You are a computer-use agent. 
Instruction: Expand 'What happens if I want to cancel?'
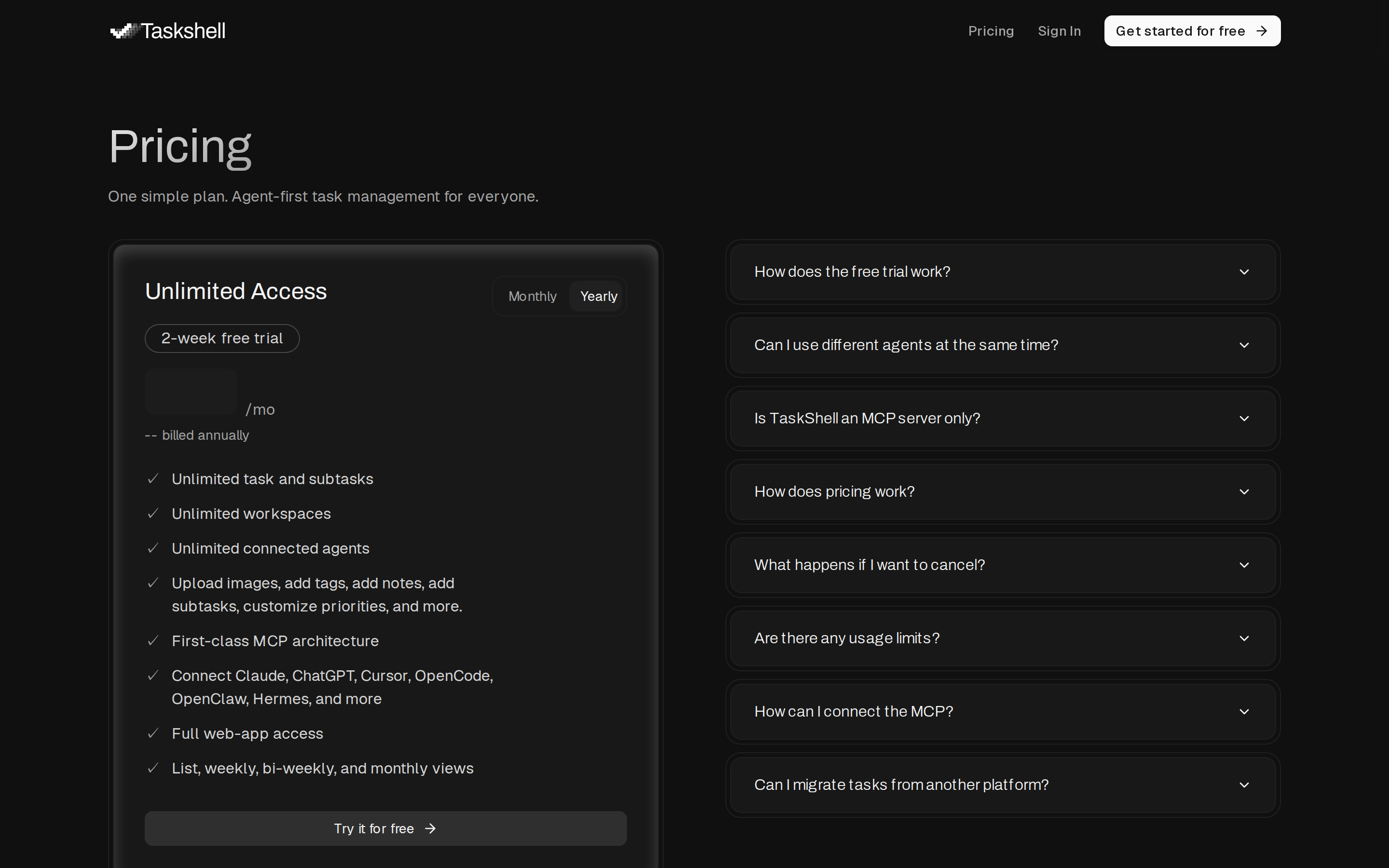pyautogui.click(x=1003, y=565)
